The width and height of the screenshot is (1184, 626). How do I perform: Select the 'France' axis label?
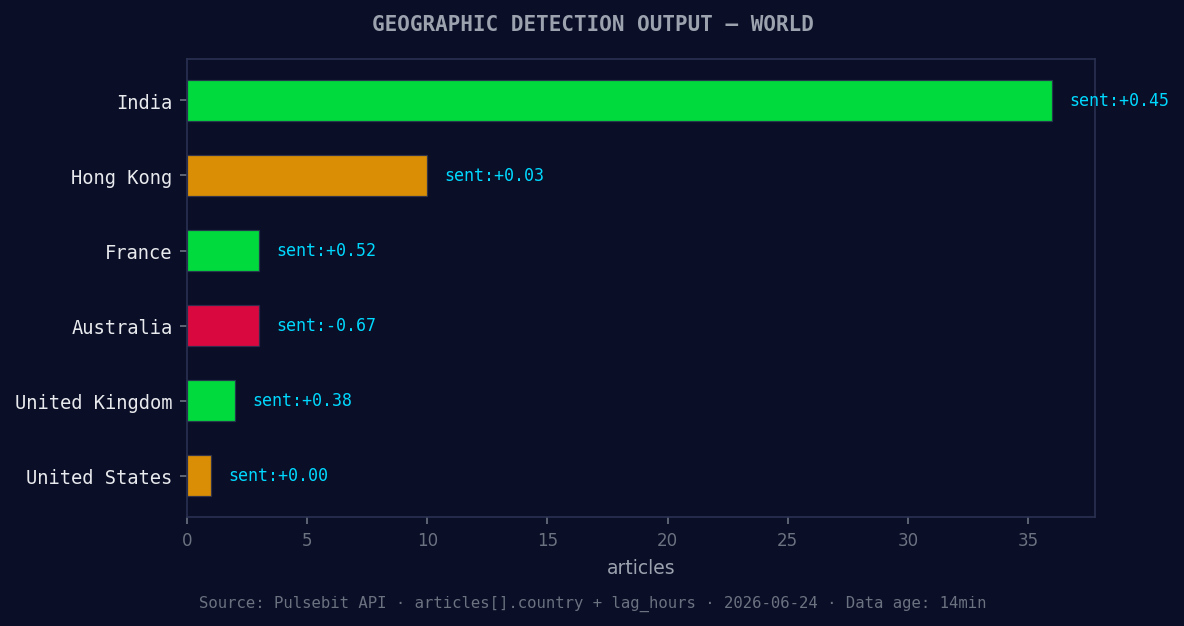click(x=138, y=252)
